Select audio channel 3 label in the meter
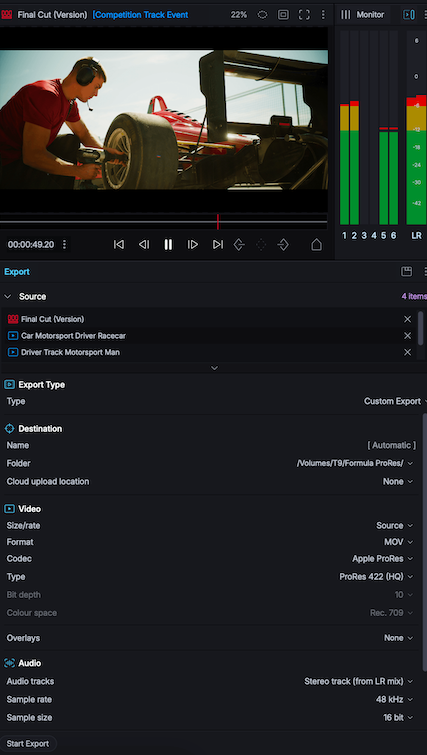 [x=364, y=235]
